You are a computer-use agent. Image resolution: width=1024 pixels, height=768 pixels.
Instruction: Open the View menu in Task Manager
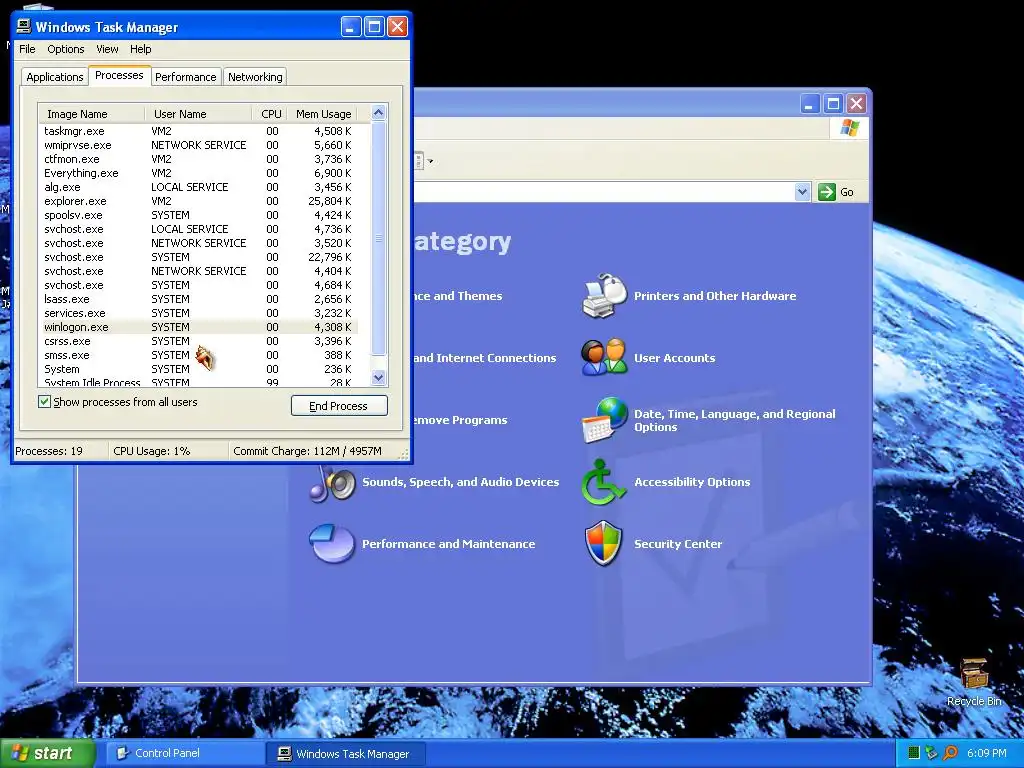coord(107,49)
